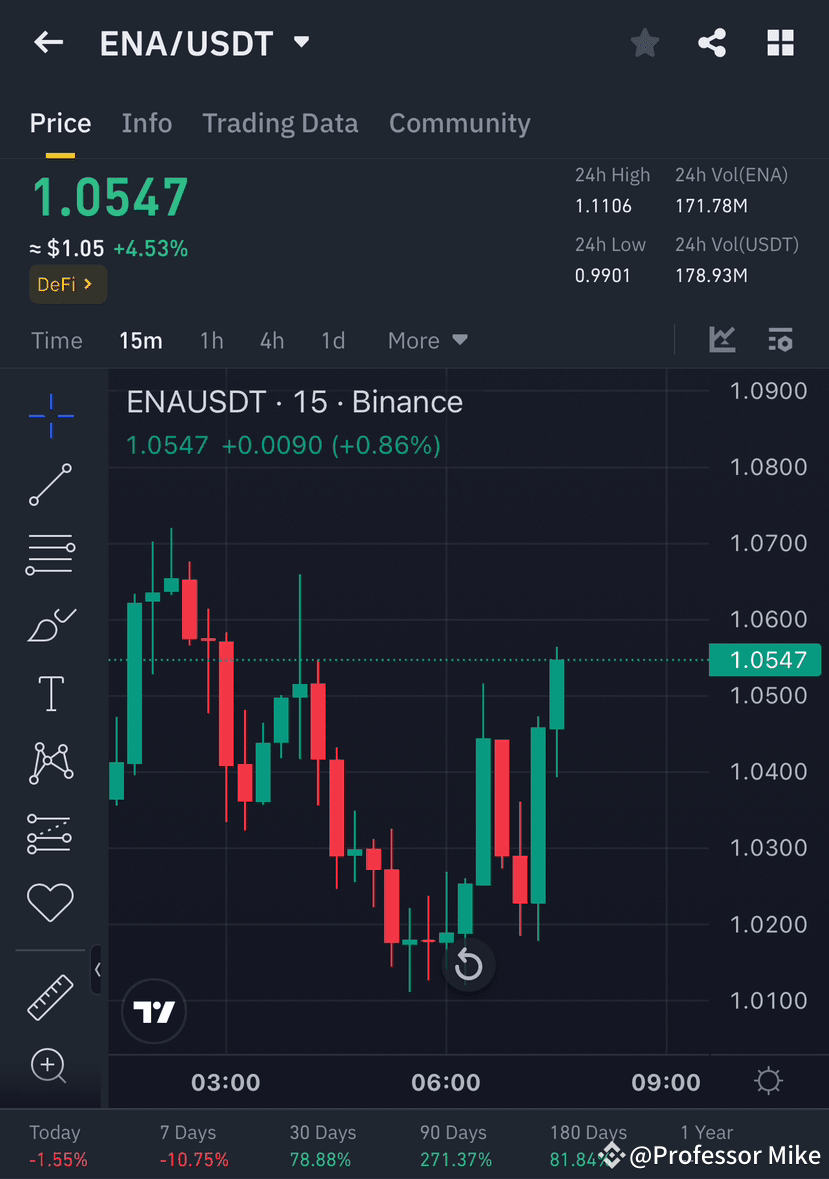Select the brush curve drawing tool
Image resolution: width=829 pixels, height=1179 pixels.
[49, 624]
